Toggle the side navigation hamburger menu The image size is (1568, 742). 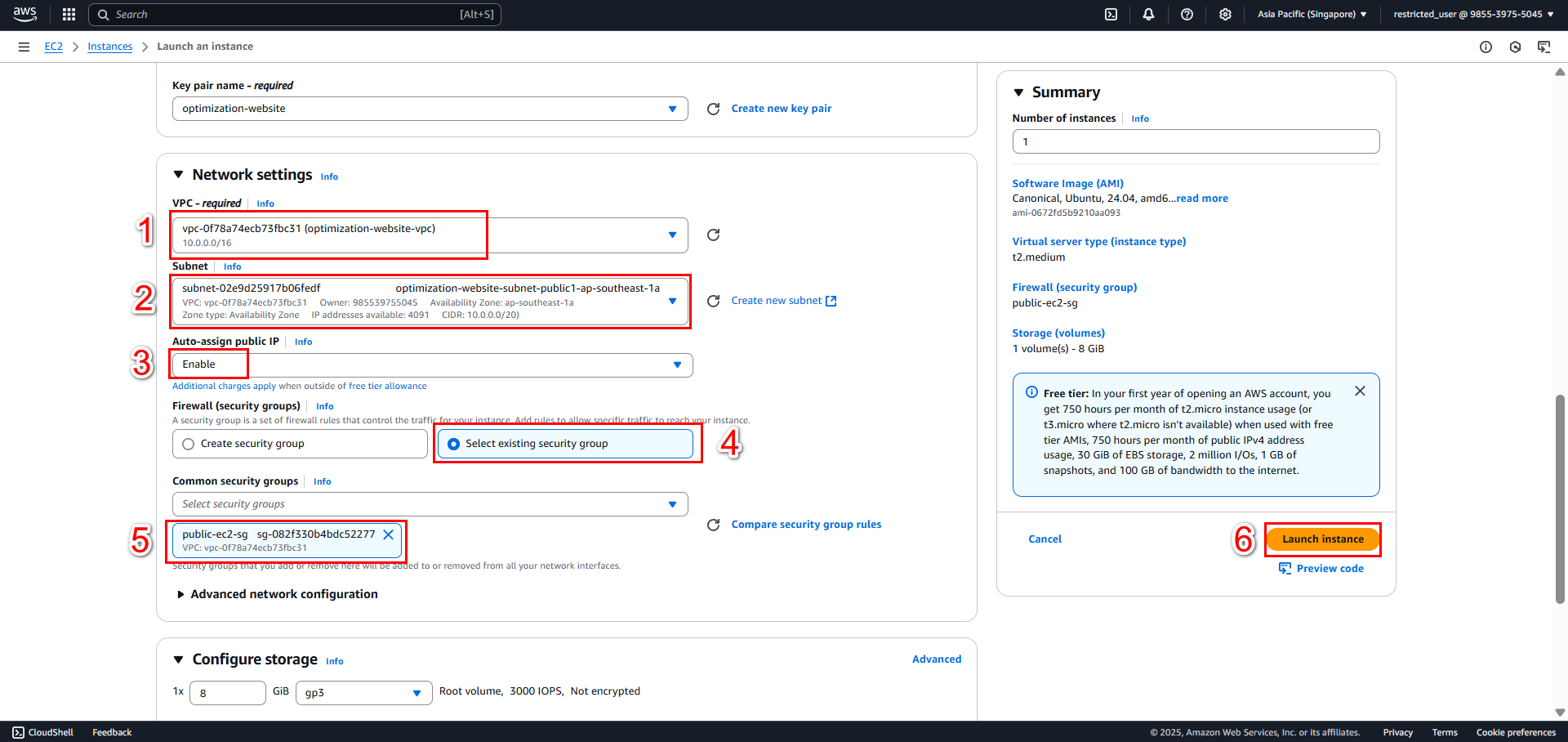coord(24,47)
